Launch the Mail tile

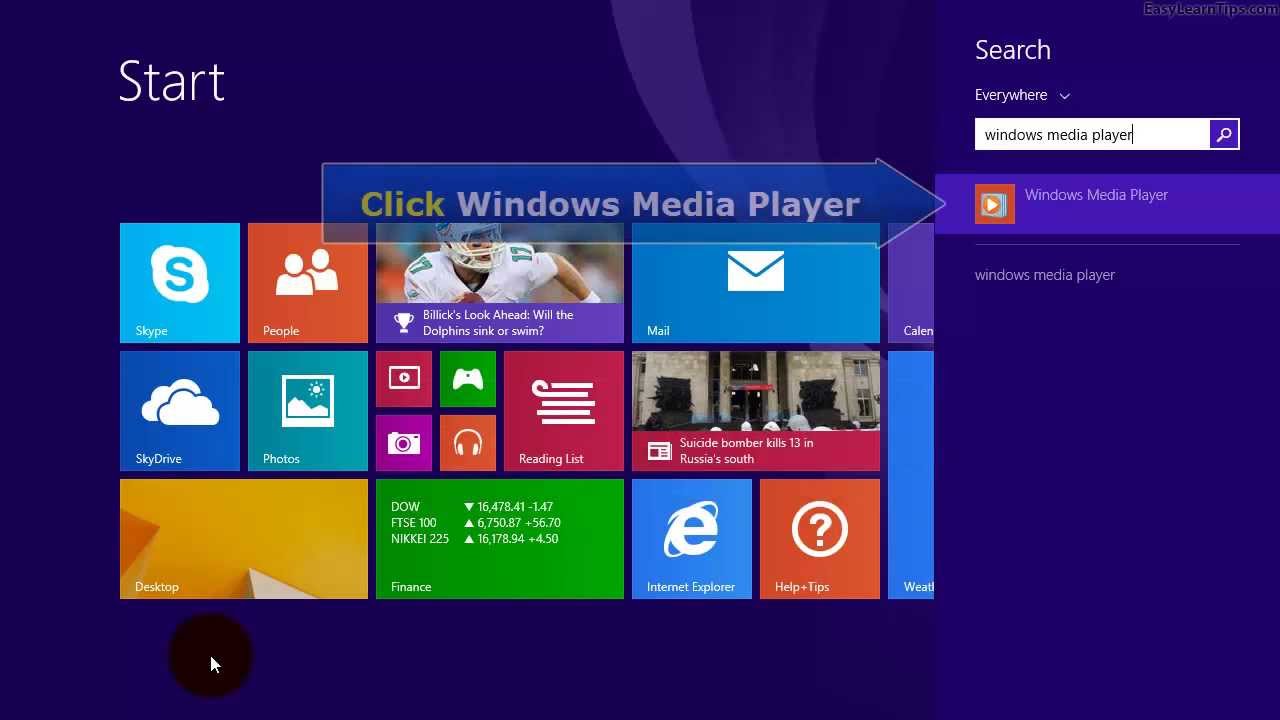tap(756, 283)
